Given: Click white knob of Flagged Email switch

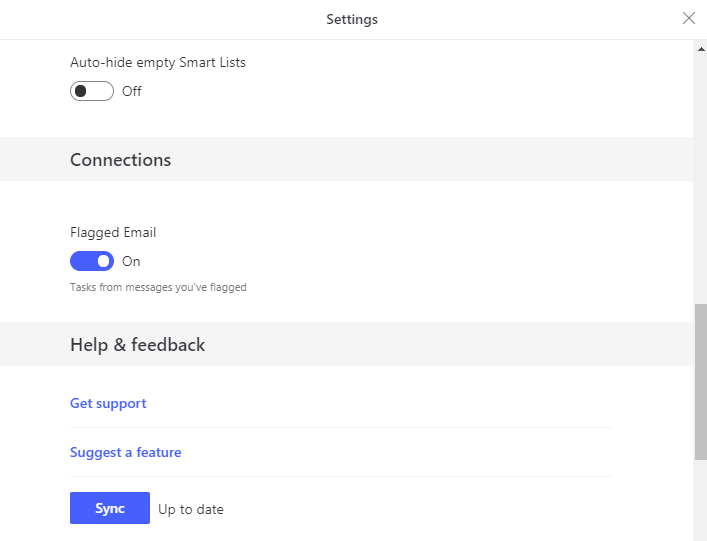Looking at the screenshot, I should [x=103, y=261].
